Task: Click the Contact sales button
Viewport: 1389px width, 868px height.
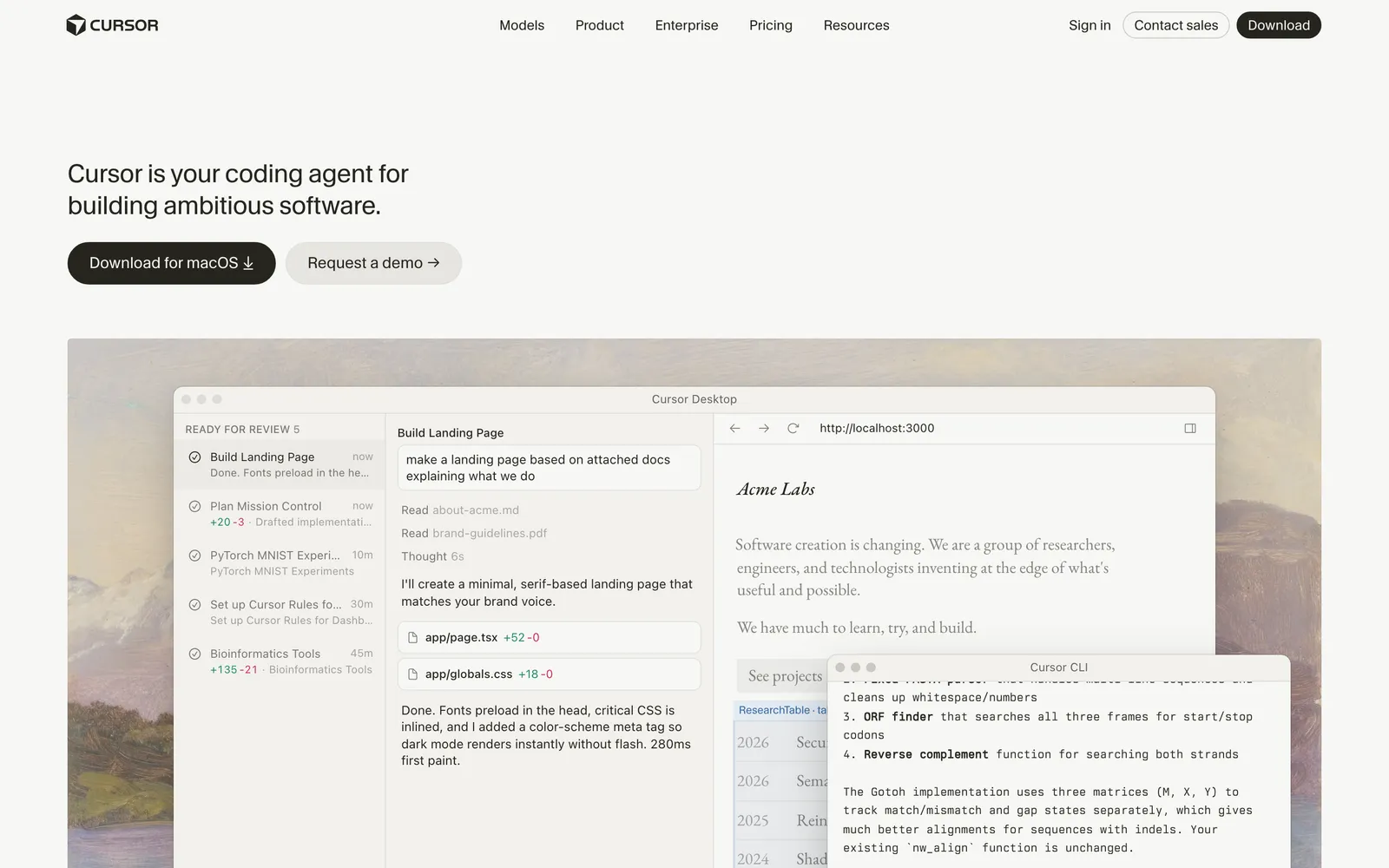Action: 1175,25
